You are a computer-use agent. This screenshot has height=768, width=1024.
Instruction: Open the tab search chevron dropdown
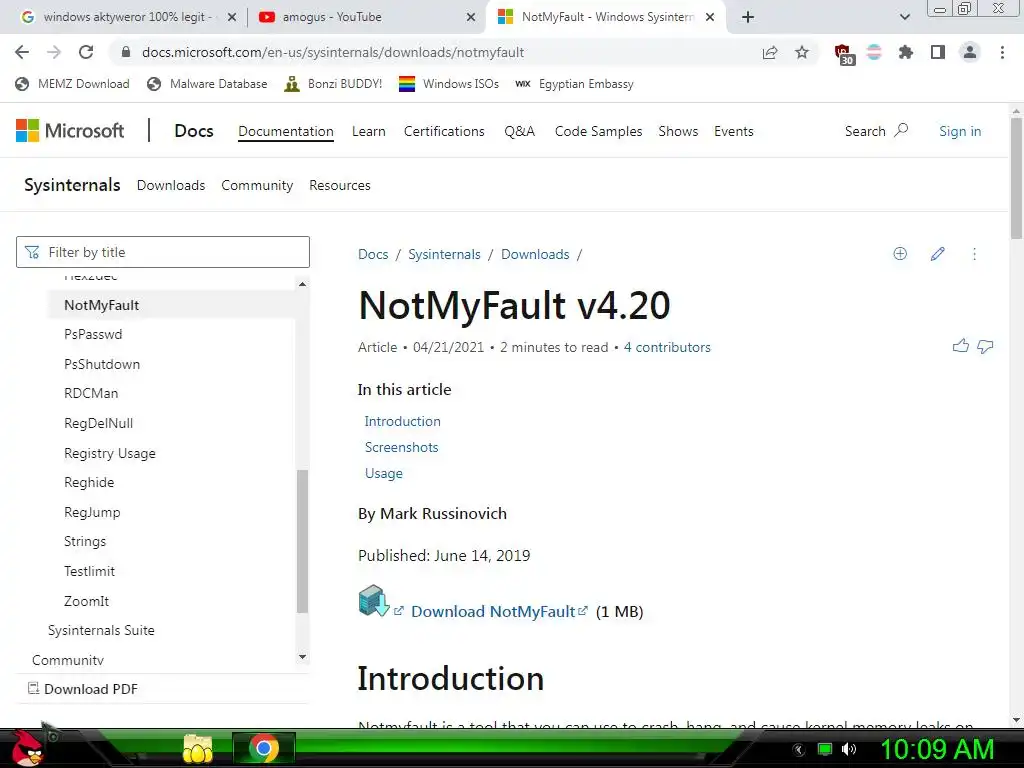click(904, 17)
